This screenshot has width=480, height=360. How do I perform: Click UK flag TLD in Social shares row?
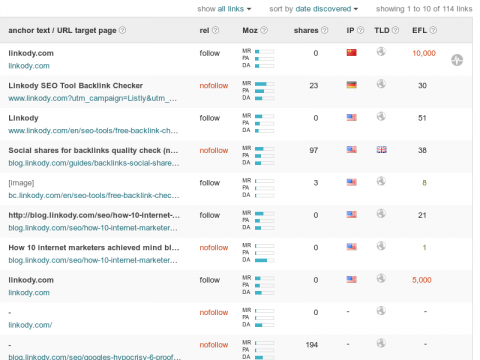pos(382,150)
